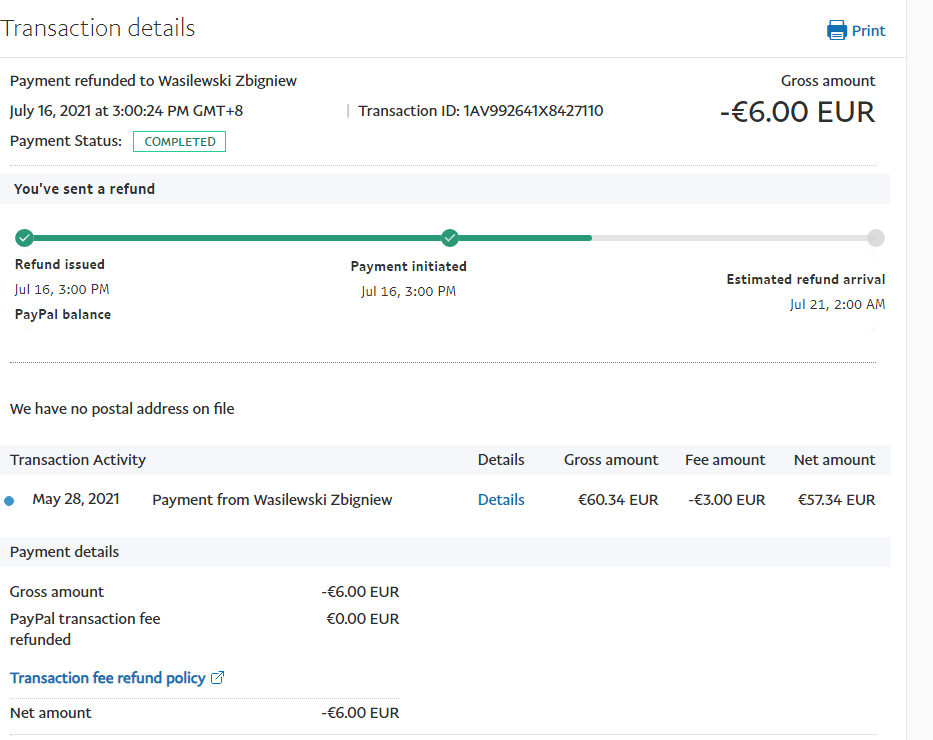Screen dimensions: 933x740
Task: Click the printer icon
Action: tap(837, 30)
